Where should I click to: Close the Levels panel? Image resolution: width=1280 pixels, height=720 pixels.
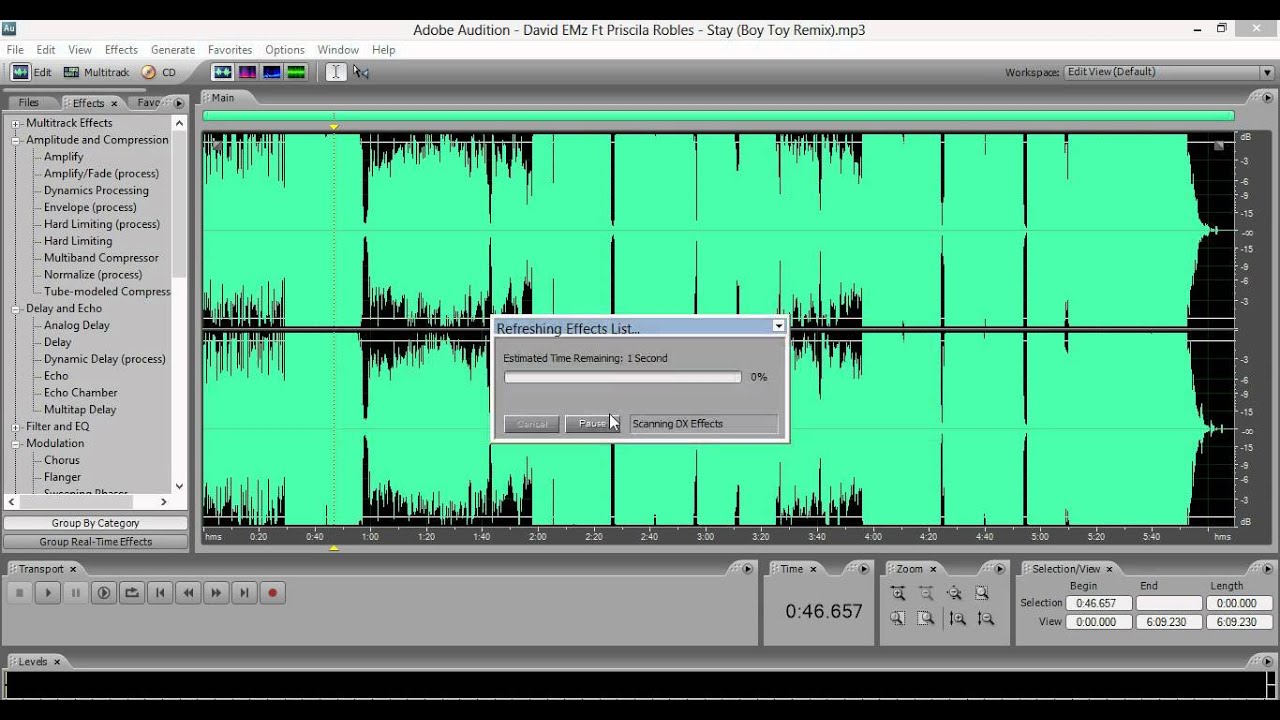(x=57, y=662)
